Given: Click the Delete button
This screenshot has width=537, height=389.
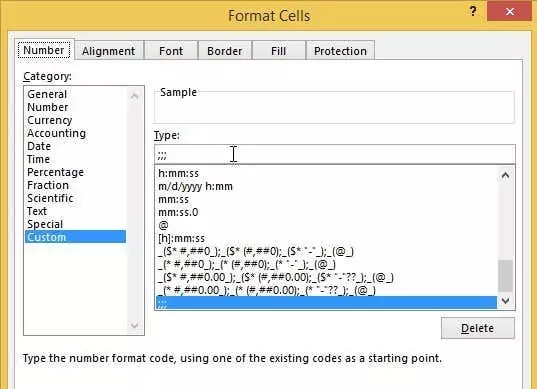Looking at the screenshot, I should pyautogui.click(x=478, y=328).
